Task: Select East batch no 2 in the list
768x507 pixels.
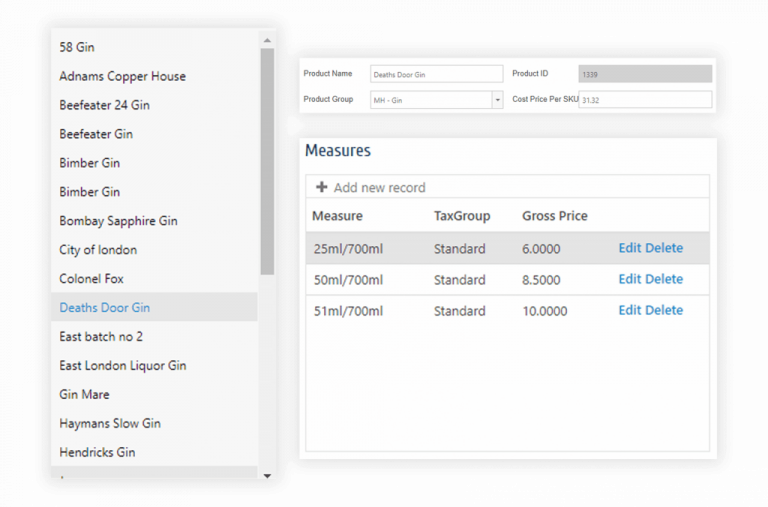Action: 154,337
